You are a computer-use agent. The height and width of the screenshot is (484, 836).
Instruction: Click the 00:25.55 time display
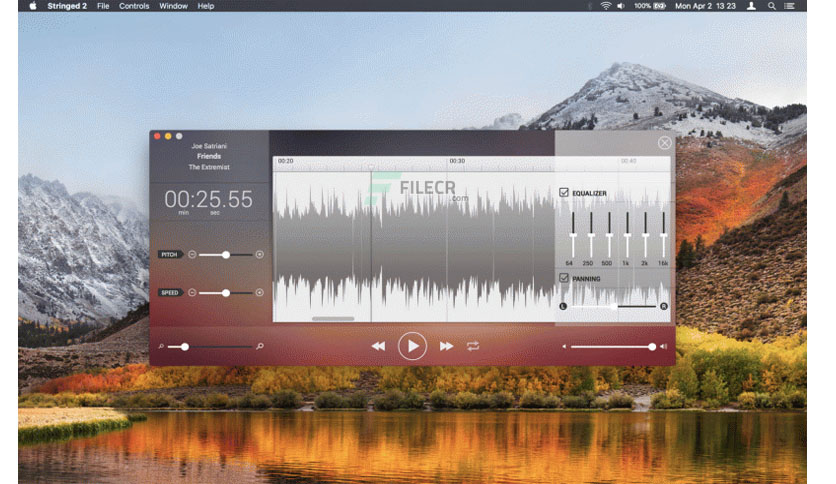[x=208, y=199]
